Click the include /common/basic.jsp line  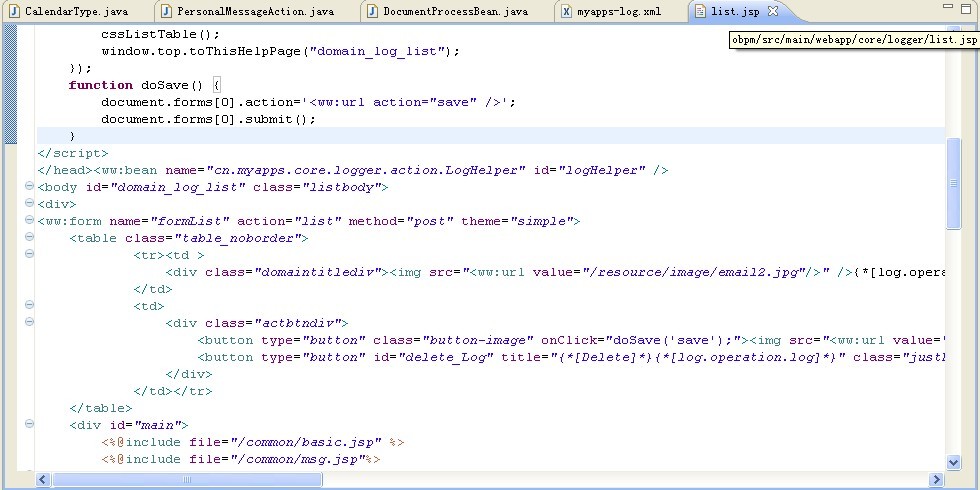click(x=252, y=442)
